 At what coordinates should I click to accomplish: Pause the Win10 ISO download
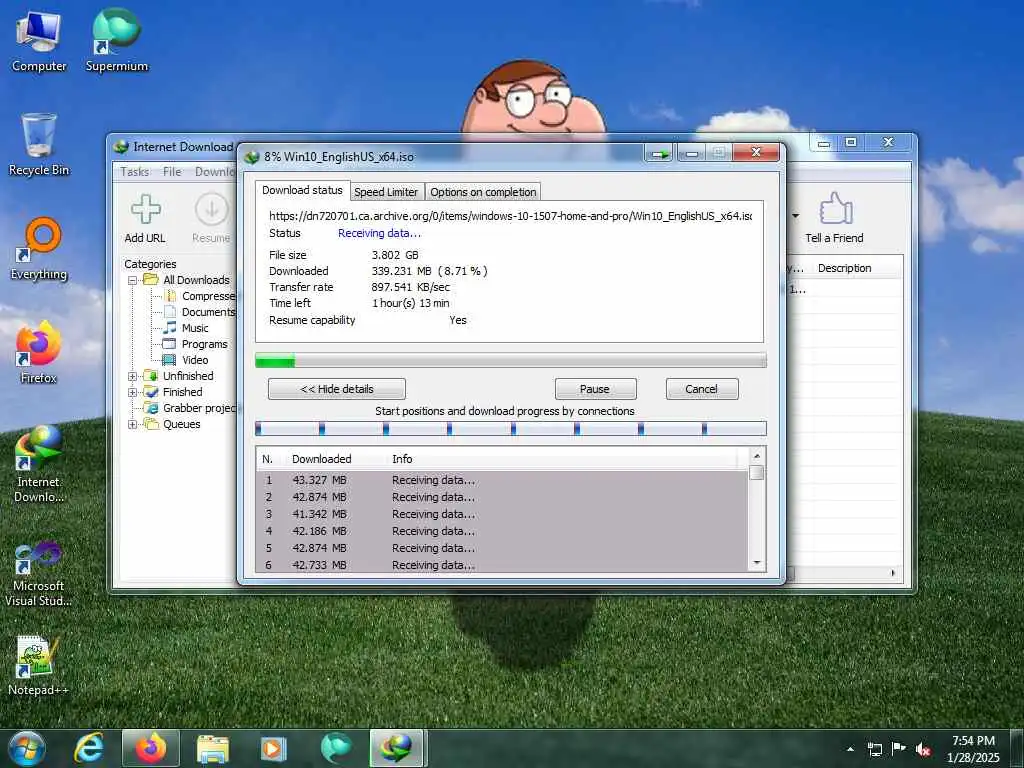click(595, 389)
